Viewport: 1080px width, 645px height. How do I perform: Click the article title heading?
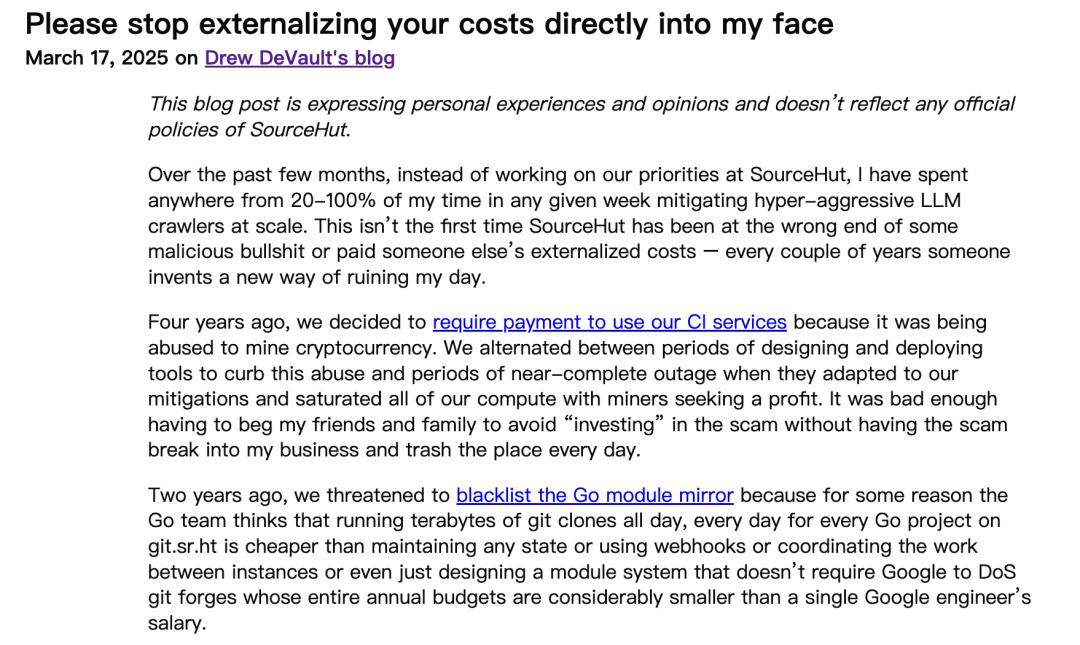click(429, 23)
